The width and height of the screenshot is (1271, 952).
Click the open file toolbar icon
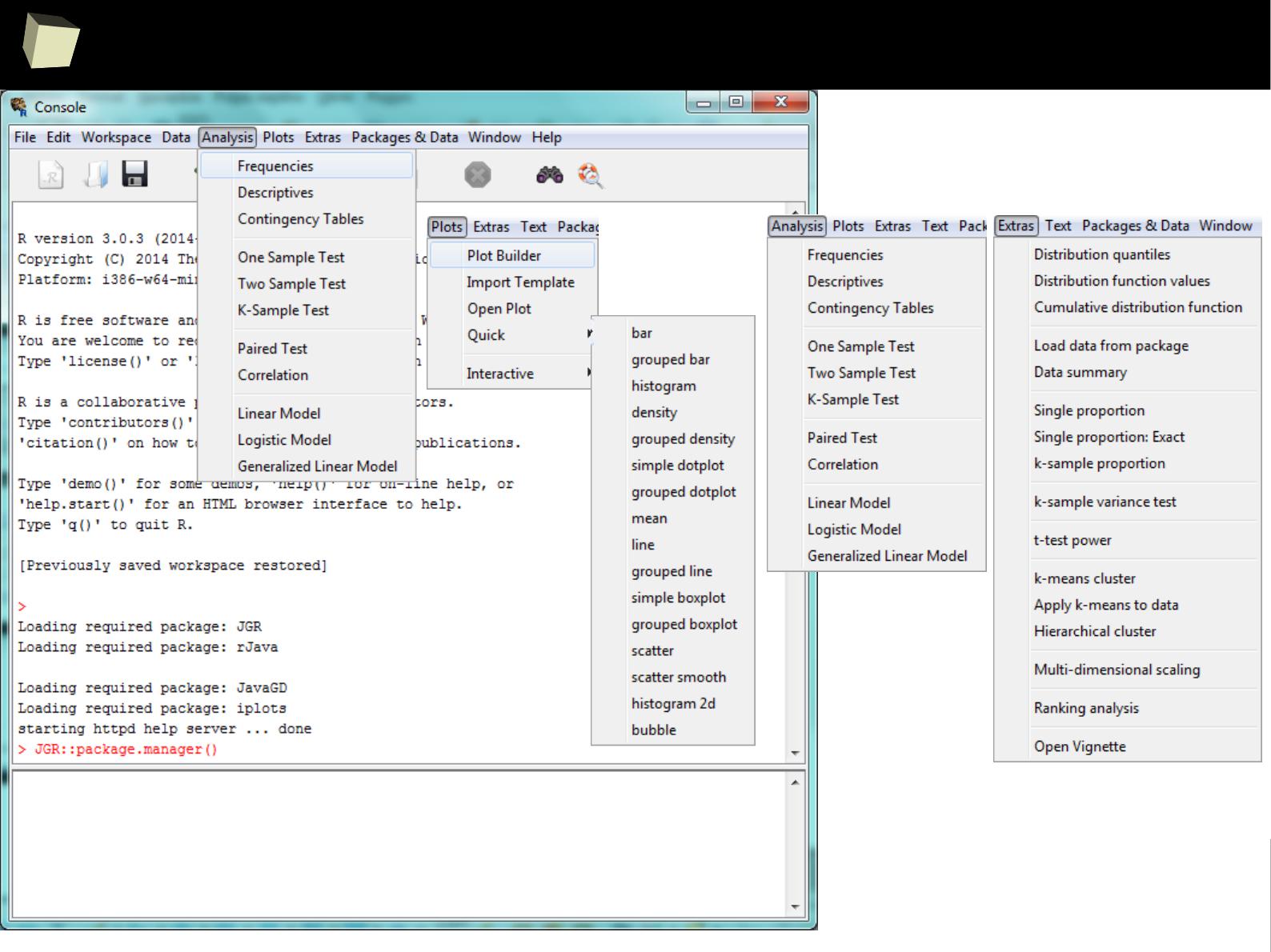(95, 174)
